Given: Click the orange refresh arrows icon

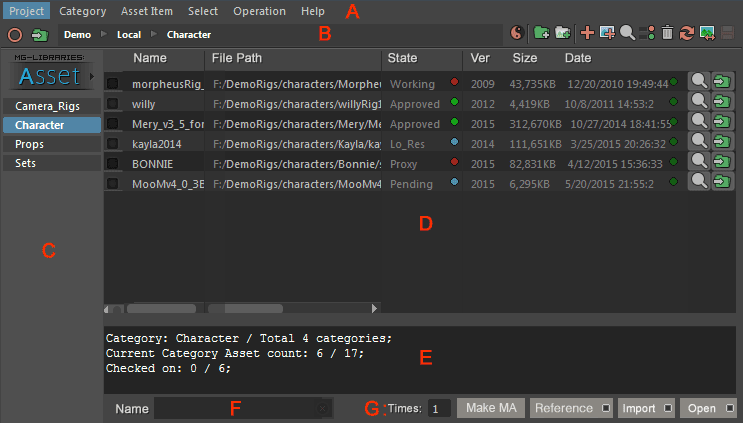Looking at the screenshot, I should click(x=687, y=33).
